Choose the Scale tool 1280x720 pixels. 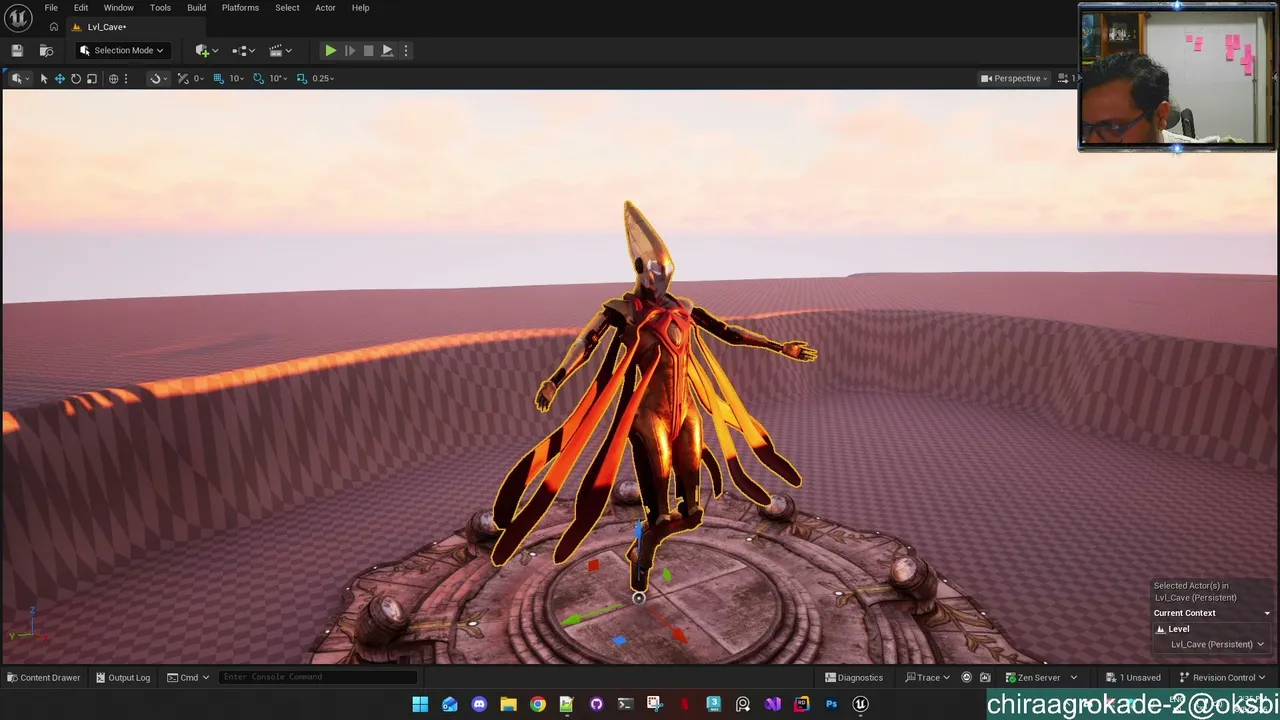pos(92,78)
